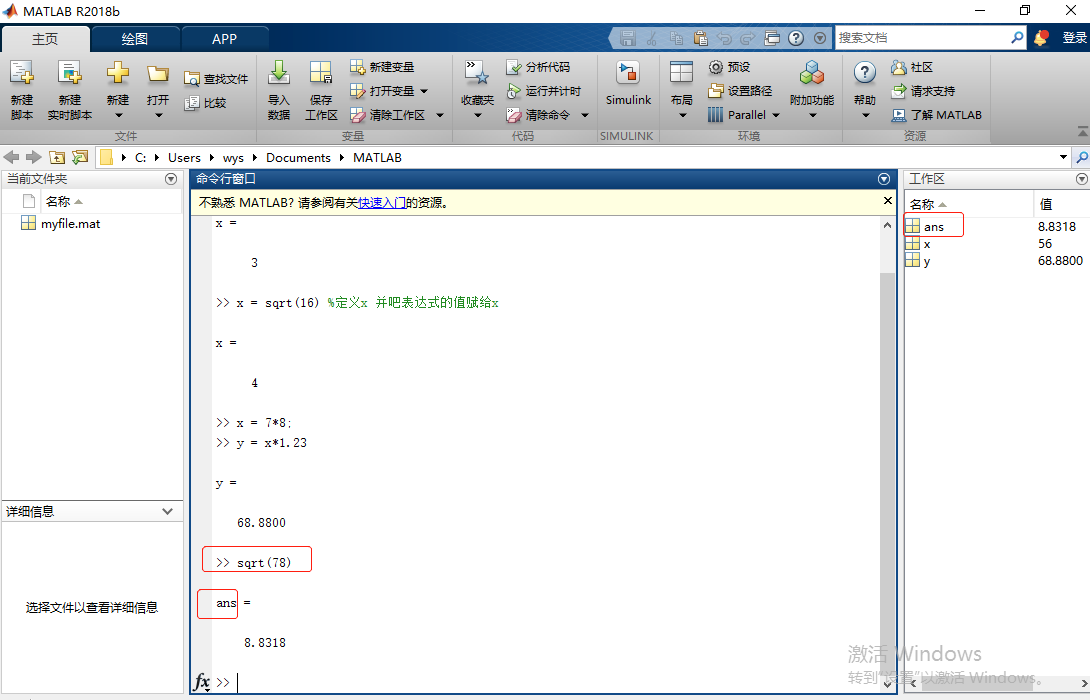
Task: Click the Open (打开) folder icon
Action: 158,72
